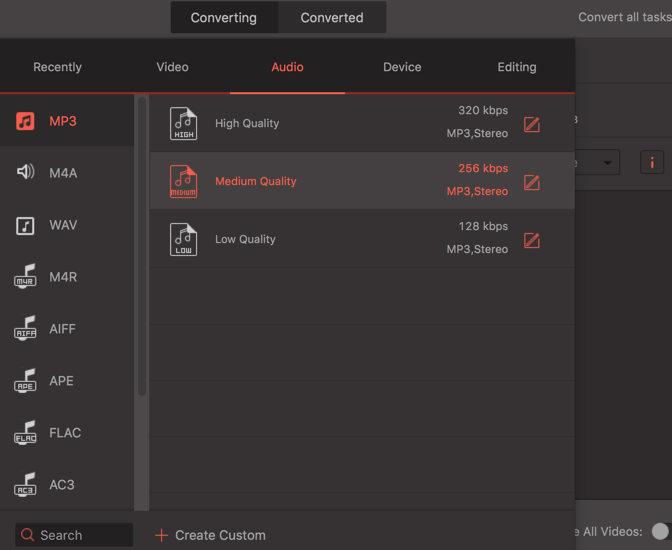Choose the APE format icon
The width and height of the screenshot is (672, 550).
coord(25,381)
